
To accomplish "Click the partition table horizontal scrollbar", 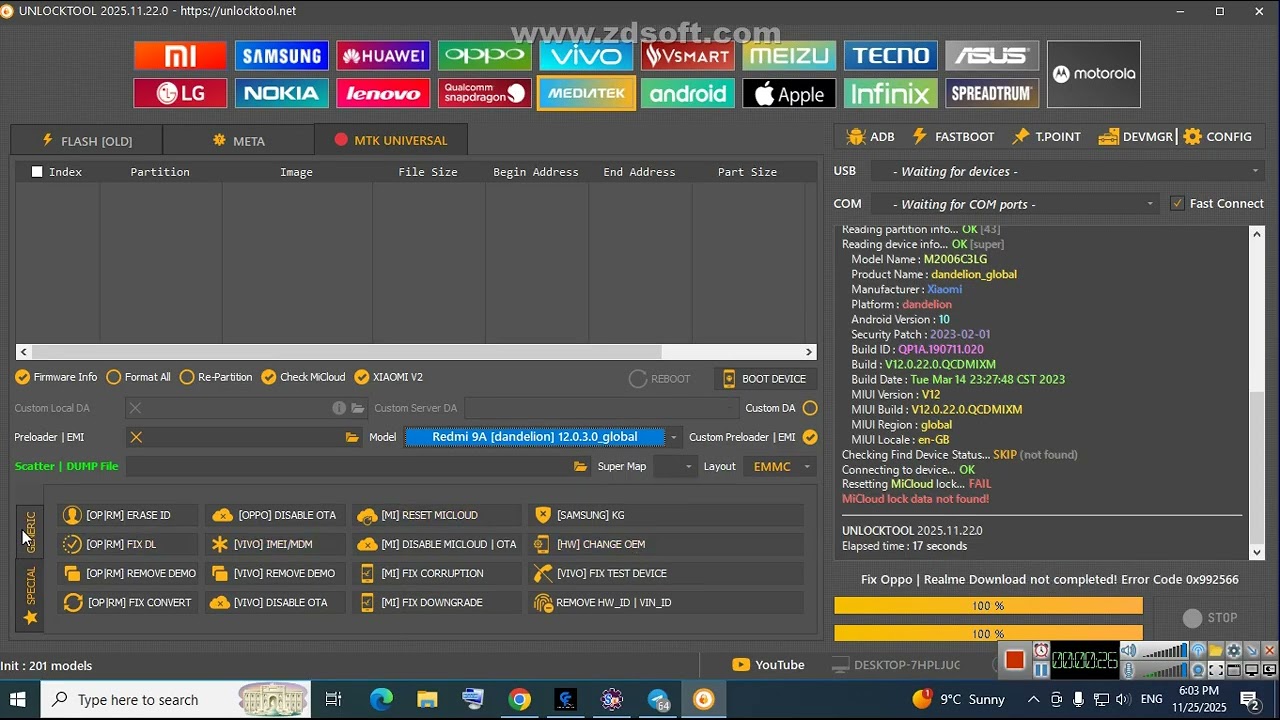I will point(416,352).
